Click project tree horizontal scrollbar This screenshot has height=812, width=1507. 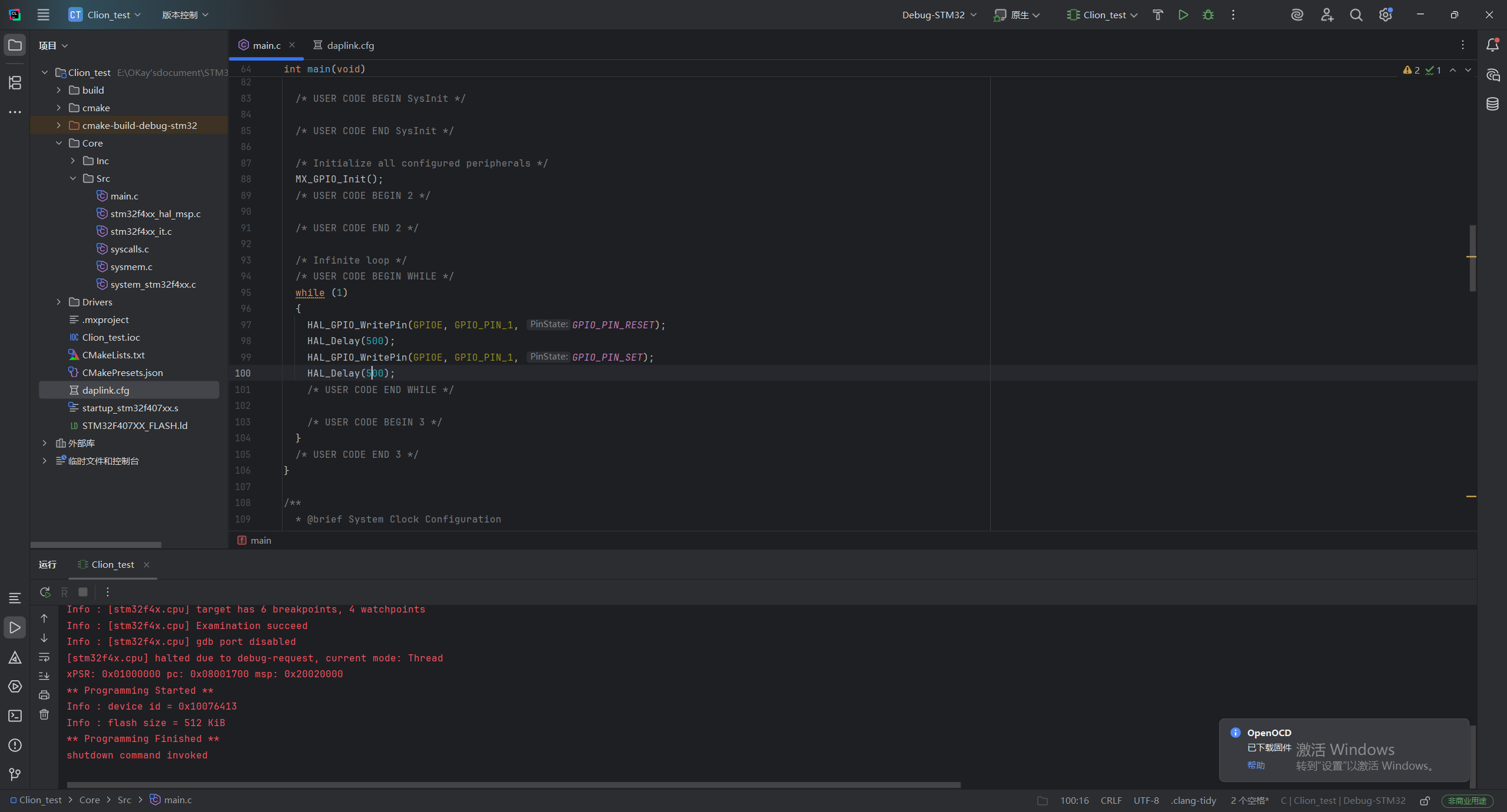(x=96, y=545)
